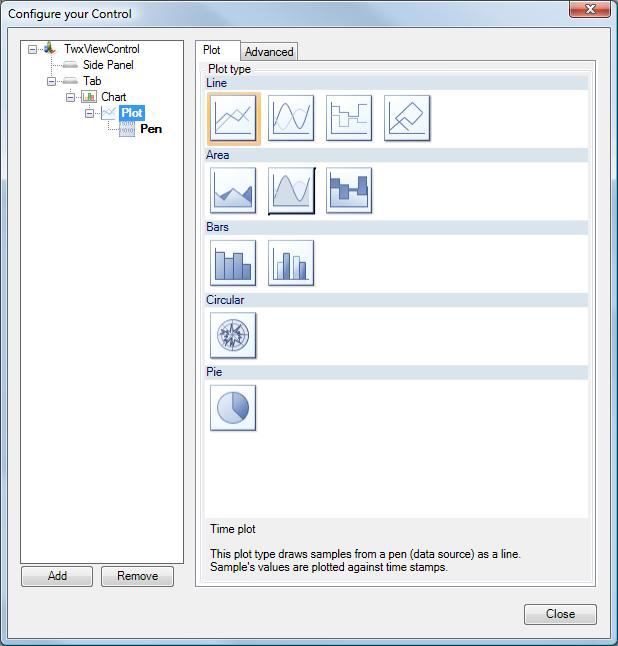Select the straight area plot type
Image resolution: width=618 pixels, height=646 pixels.
pos(233,190)
